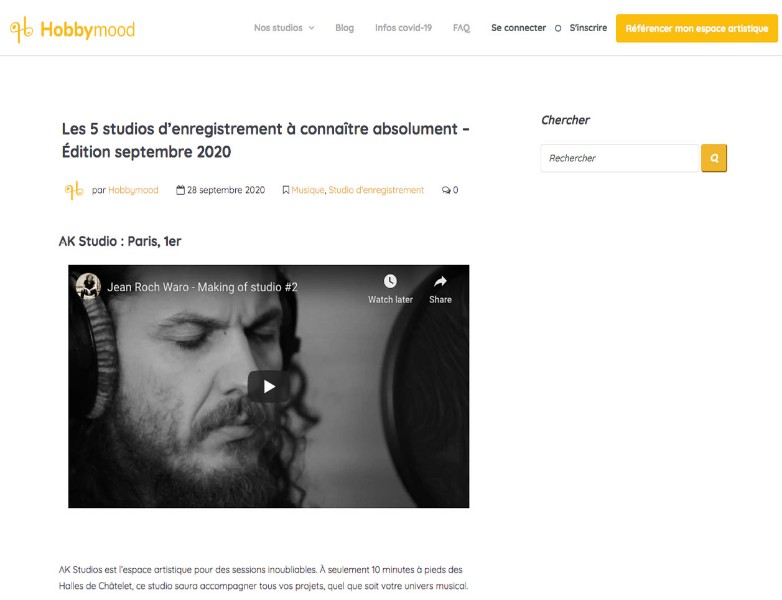Screen dimensions: 782x600
Task: Click the S'inscrire link
Action: [588, 28]
